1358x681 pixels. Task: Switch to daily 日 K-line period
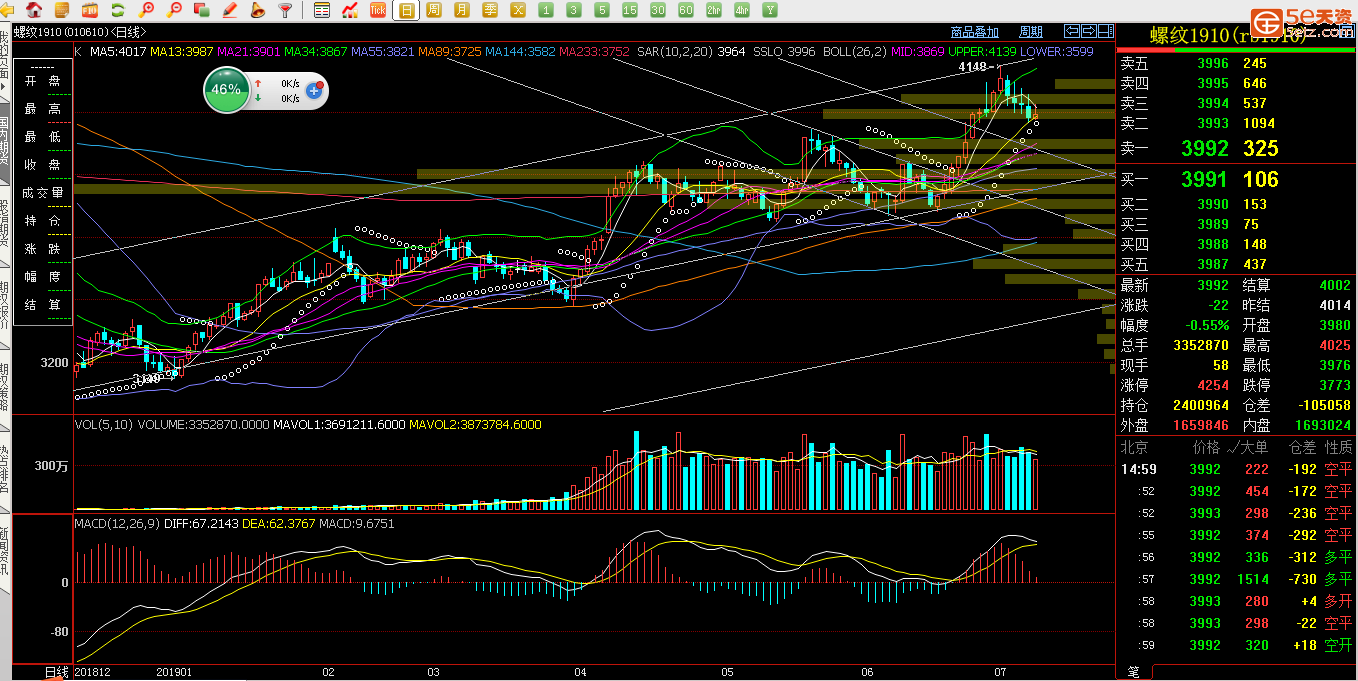406,10
